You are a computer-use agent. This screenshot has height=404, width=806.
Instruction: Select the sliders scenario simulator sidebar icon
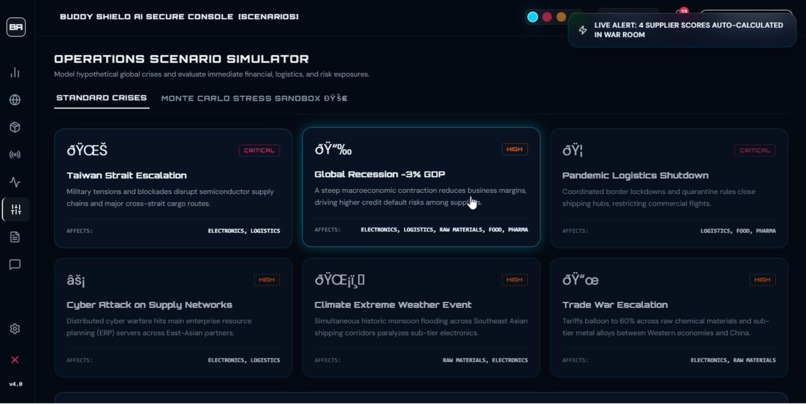click(x=16, y=209)
